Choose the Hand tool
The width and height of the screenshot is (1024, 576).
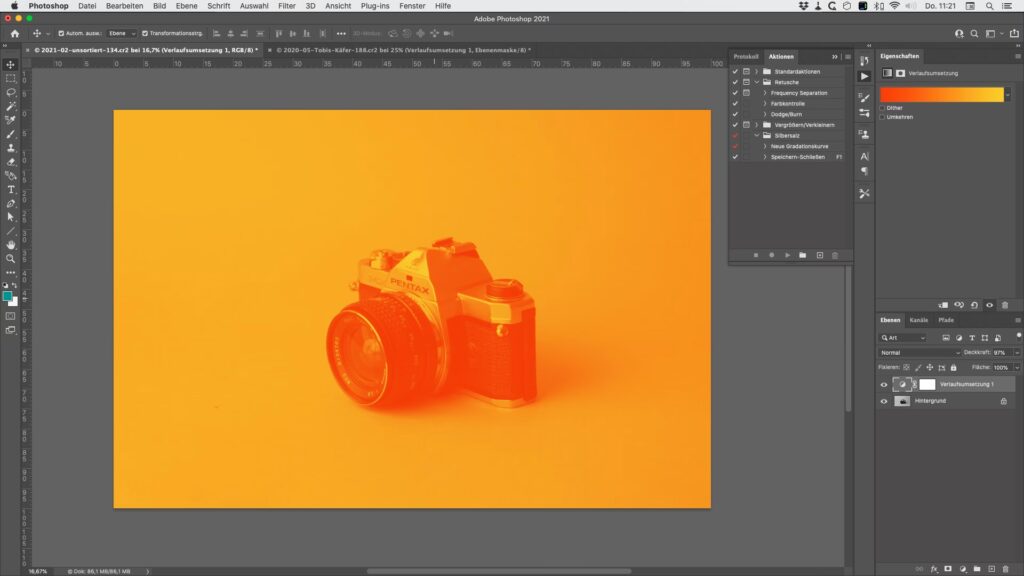click(11, 244)
